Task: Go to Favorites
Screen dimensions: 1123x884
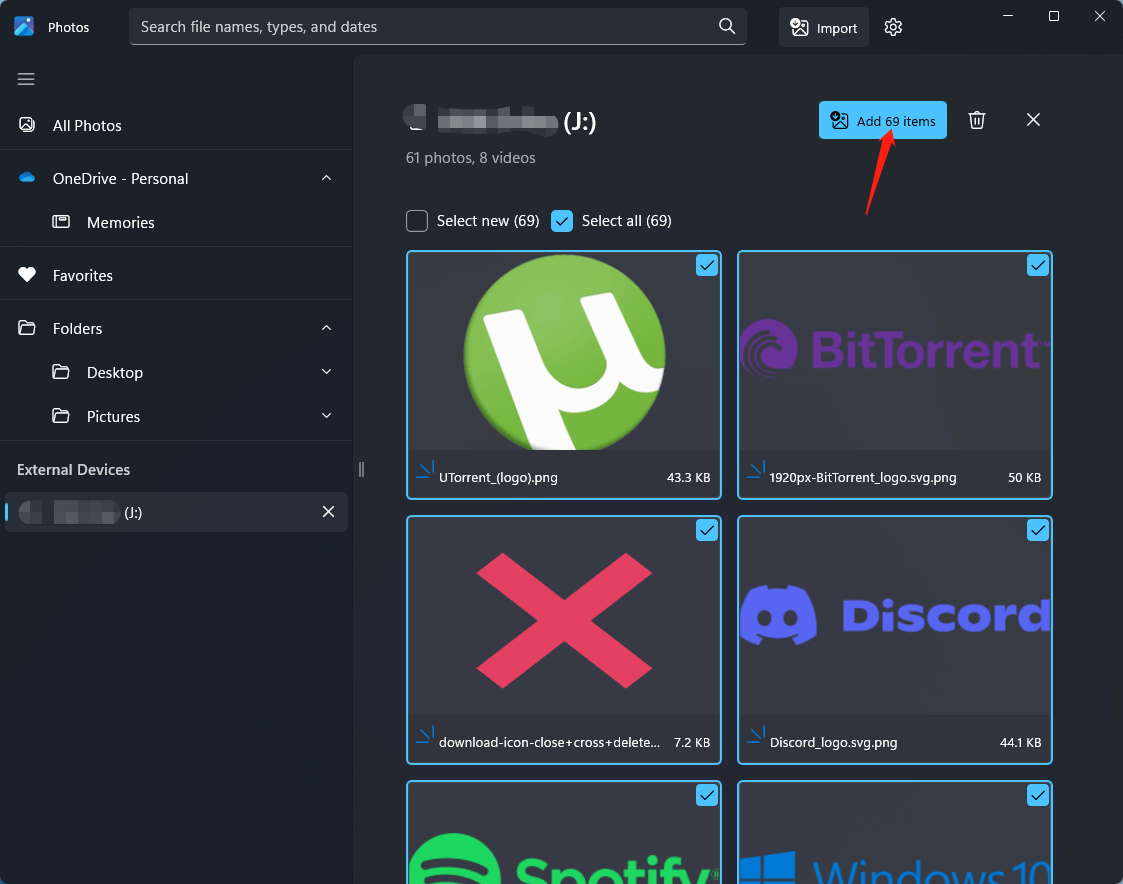Action: click(x=176, y=275)
